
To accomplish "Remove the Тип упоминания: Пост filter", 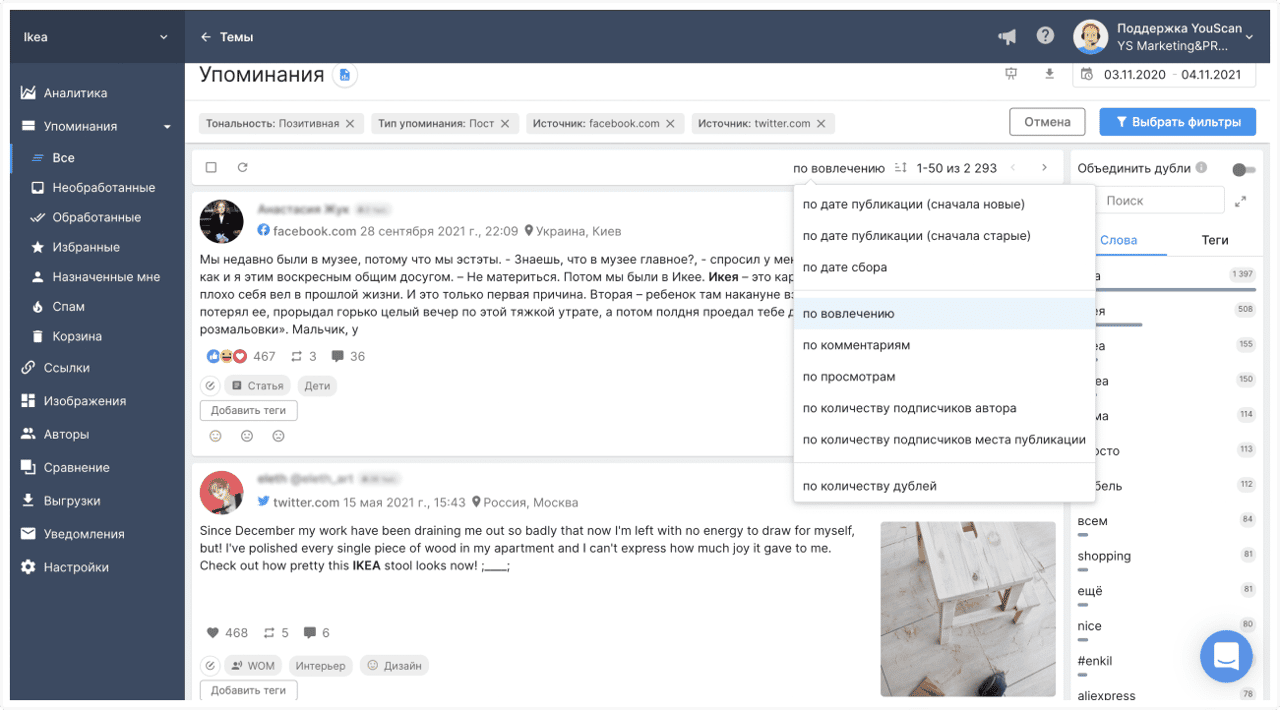I will coord(505,124).
